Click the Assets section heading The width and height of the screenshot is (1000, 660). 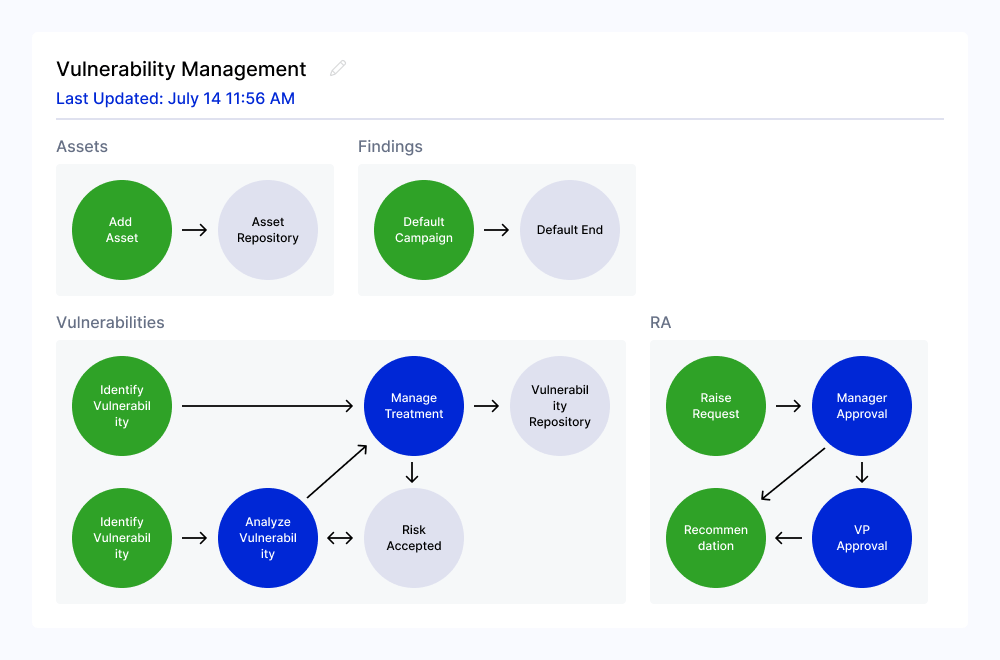pos(82,146)
